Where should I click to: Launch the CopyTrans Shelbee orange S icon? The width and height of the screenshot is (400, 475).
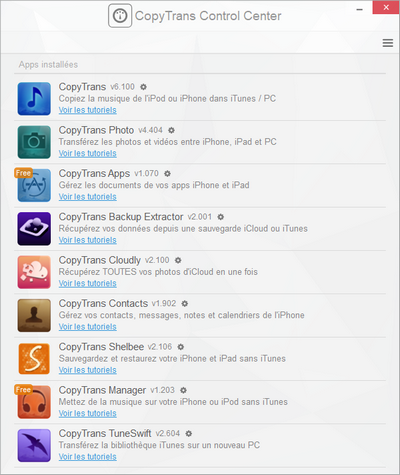click(34, 359)
